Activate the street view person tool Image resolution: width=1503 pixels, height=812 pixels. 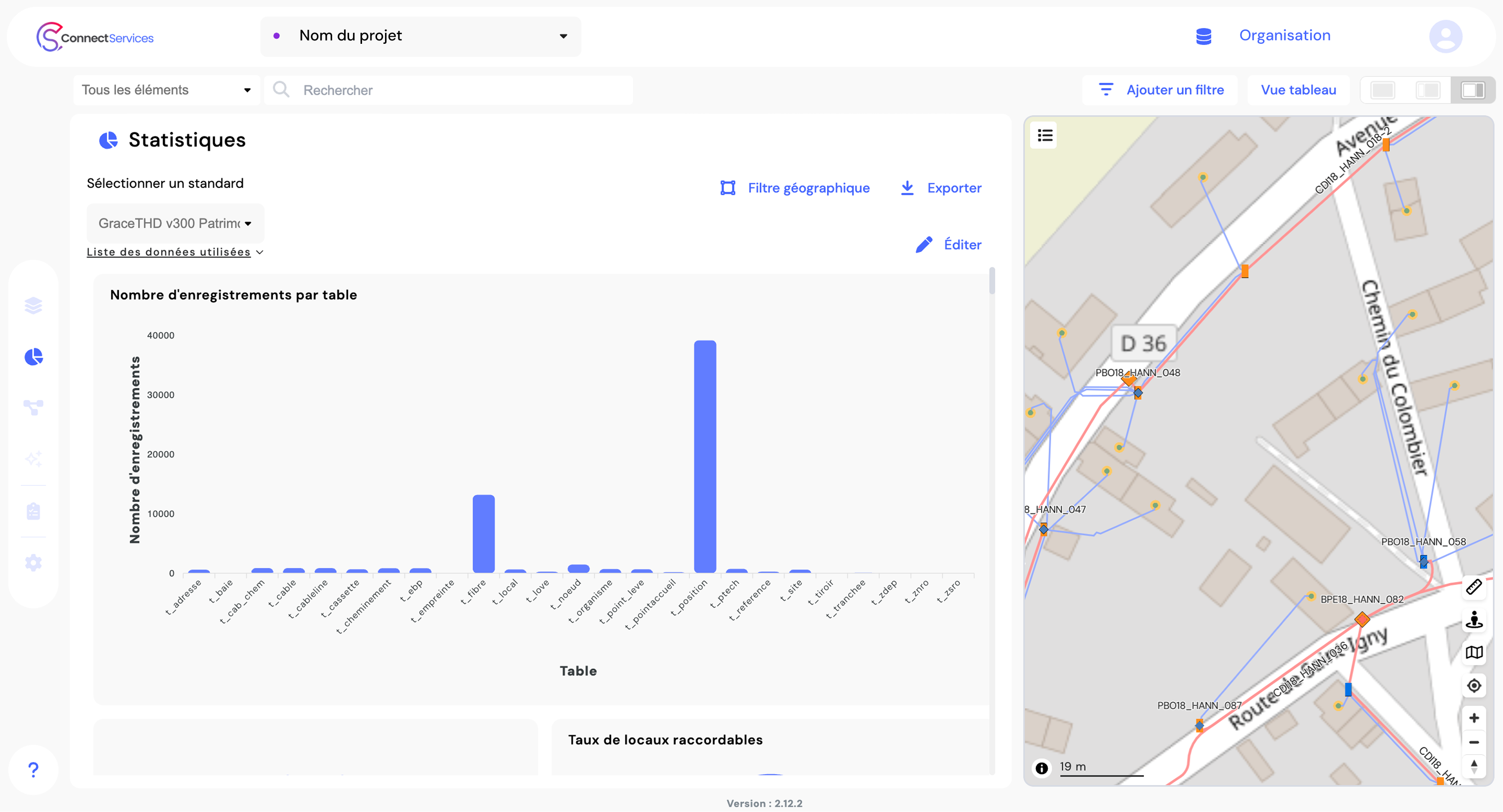[x=1474, y=620]
